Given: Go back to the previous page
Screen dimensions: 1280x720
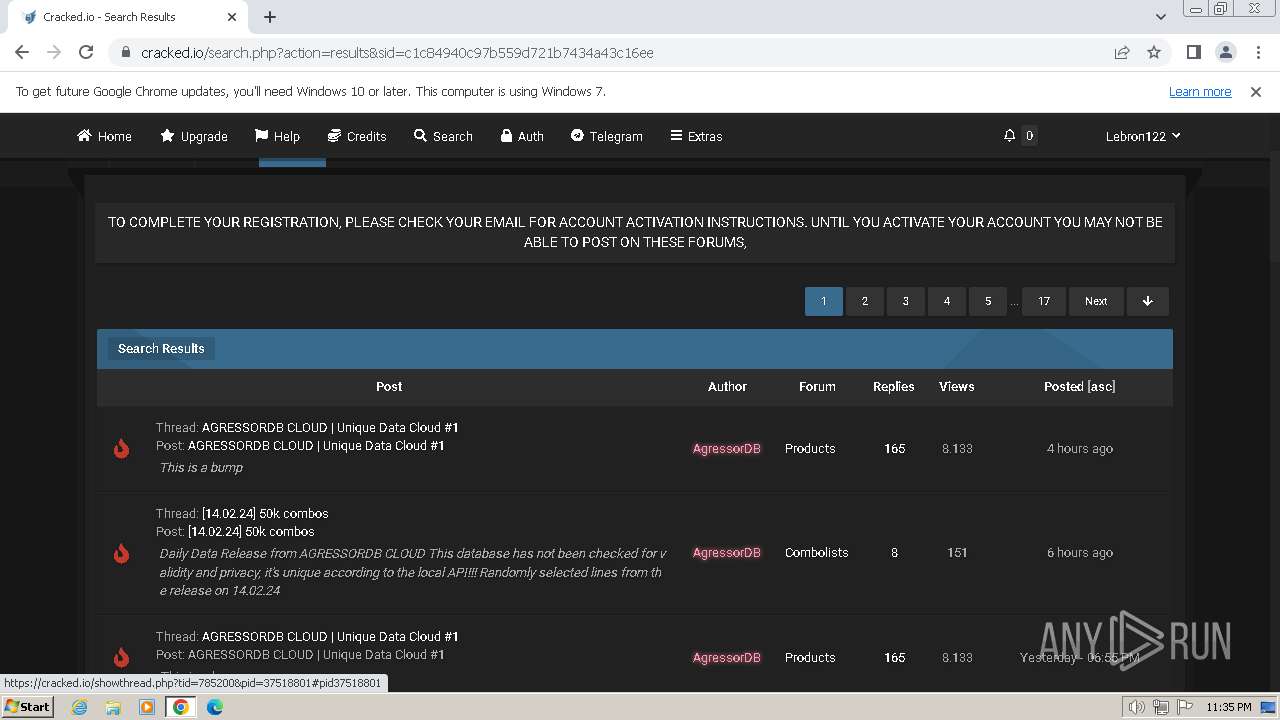Looking at the screenshot, I should click(22, 52).
